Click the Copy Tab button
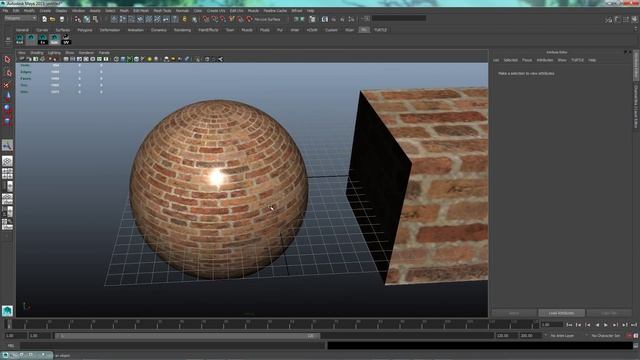640x360 pixels. [x=609, y=313]
